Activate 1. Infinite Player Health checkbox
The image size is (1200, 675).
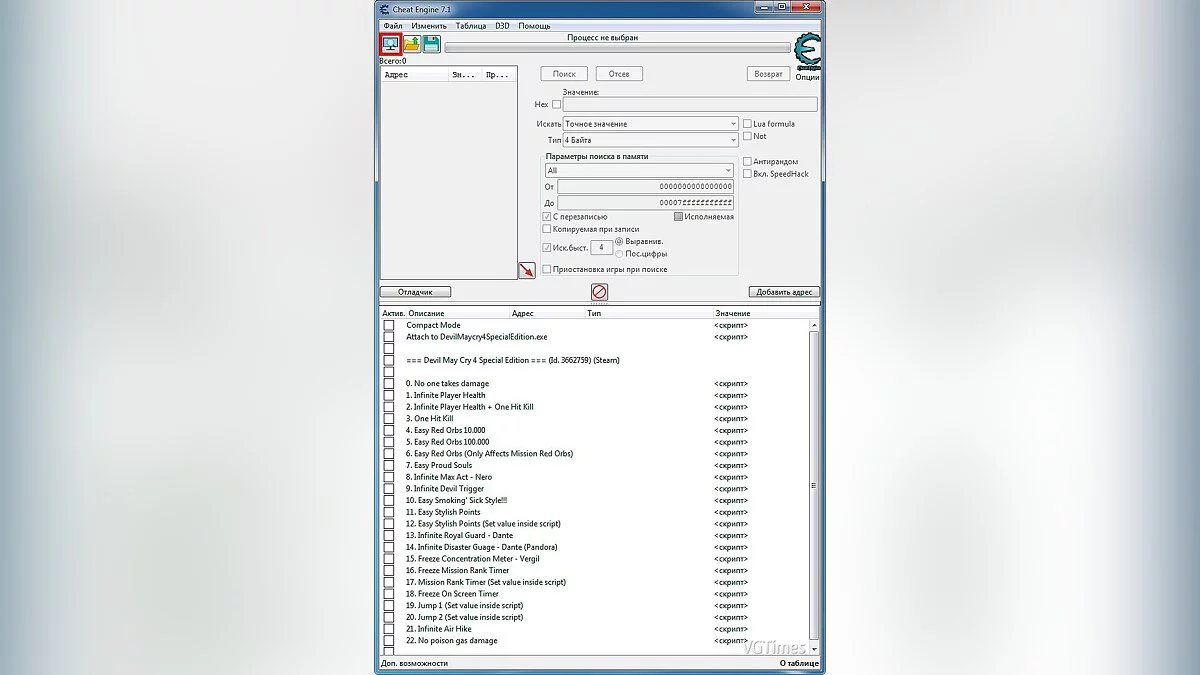(389, 395)
